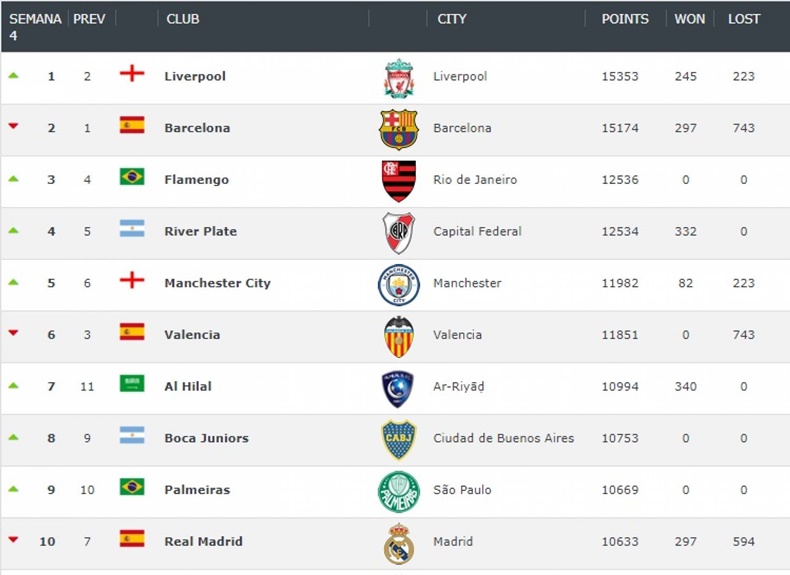Screen dimensions: 790x575
Task: Click the Brazil flag beside Flamengo
Action: (132, 177)
